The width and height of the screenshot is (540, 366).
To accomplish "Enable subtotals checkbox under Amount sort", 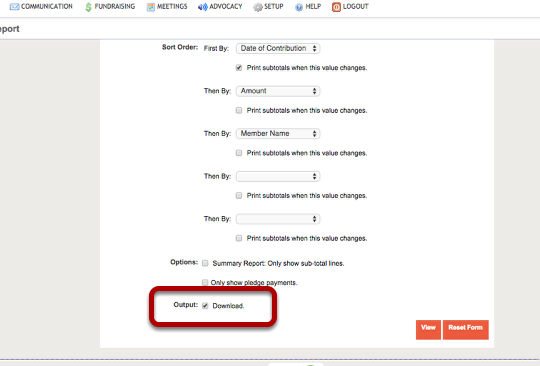I will point(239,110).
